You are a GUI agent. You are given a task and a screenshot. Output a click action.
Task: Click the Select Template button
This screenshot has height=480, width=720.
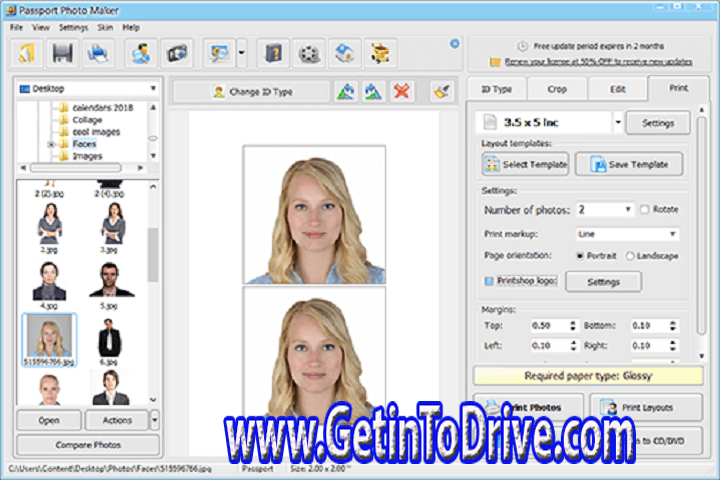(x=525, y=164)
